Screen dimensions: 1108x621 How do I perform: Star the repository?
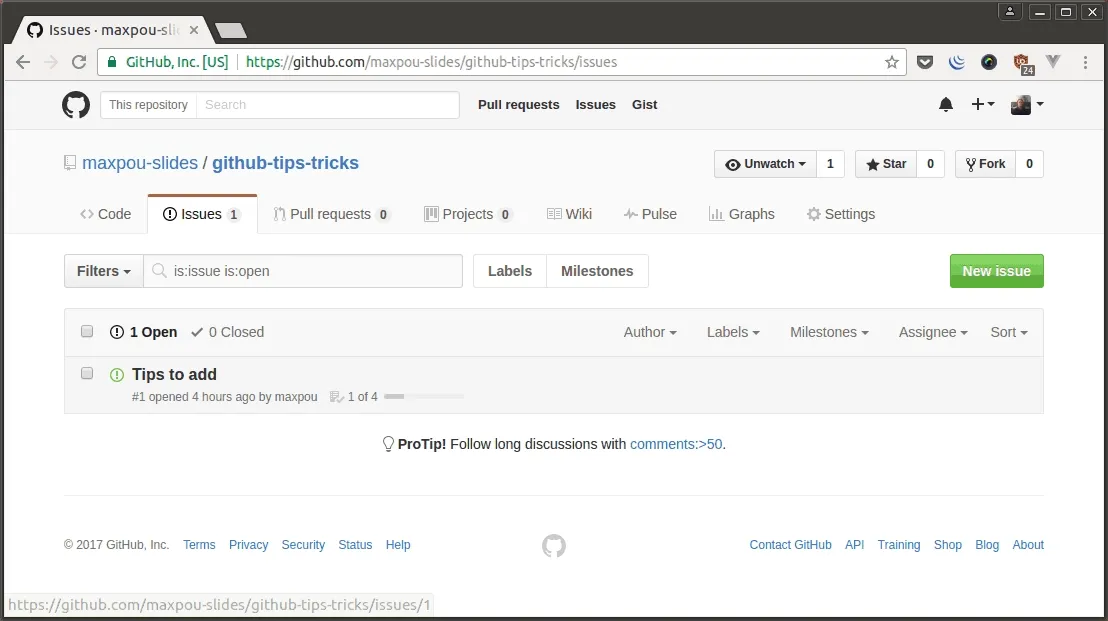[886, 164]
